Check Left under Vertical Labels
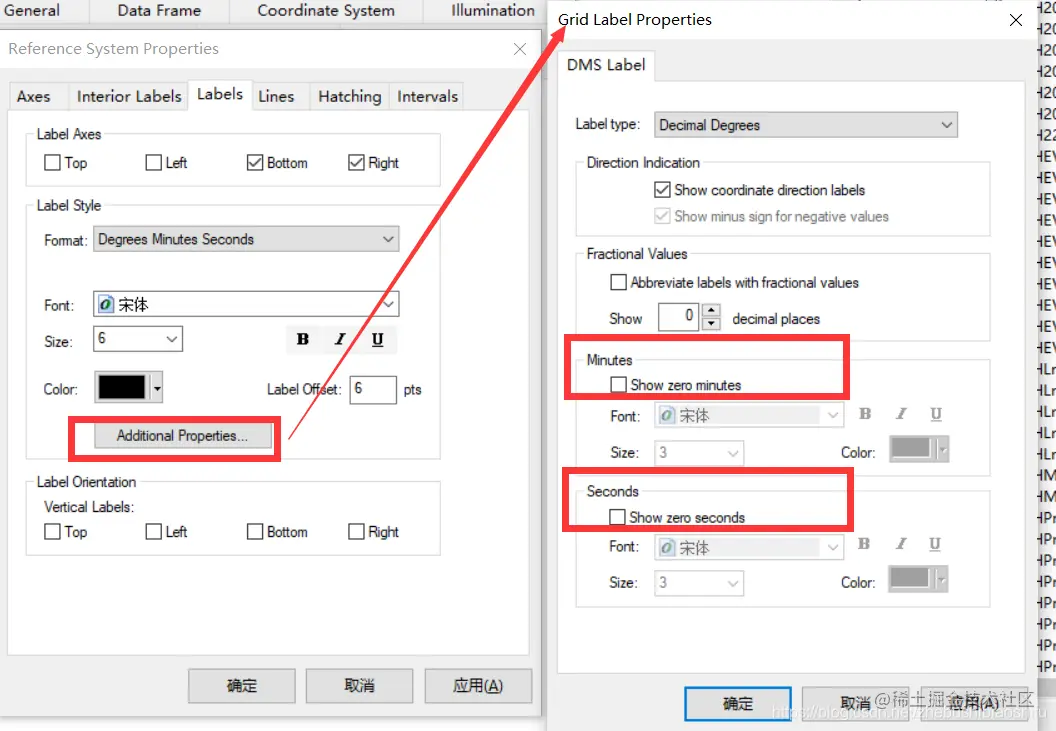This screenshot has height=731, width=1056. click(x=154, y=532)
